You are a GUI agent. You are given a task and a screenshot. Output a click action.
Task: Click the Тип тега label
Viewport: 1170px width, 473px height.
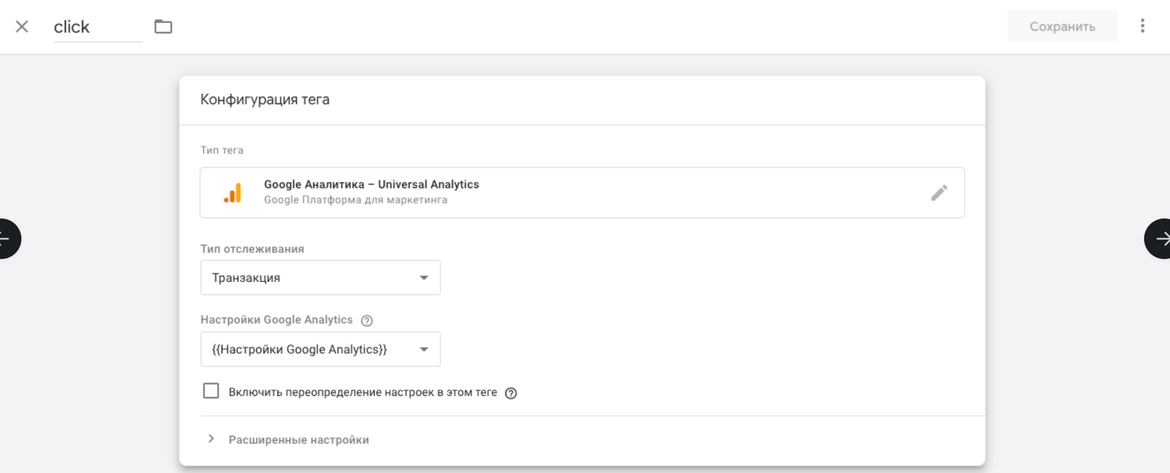pyautogui.click(x=222, y=150)
